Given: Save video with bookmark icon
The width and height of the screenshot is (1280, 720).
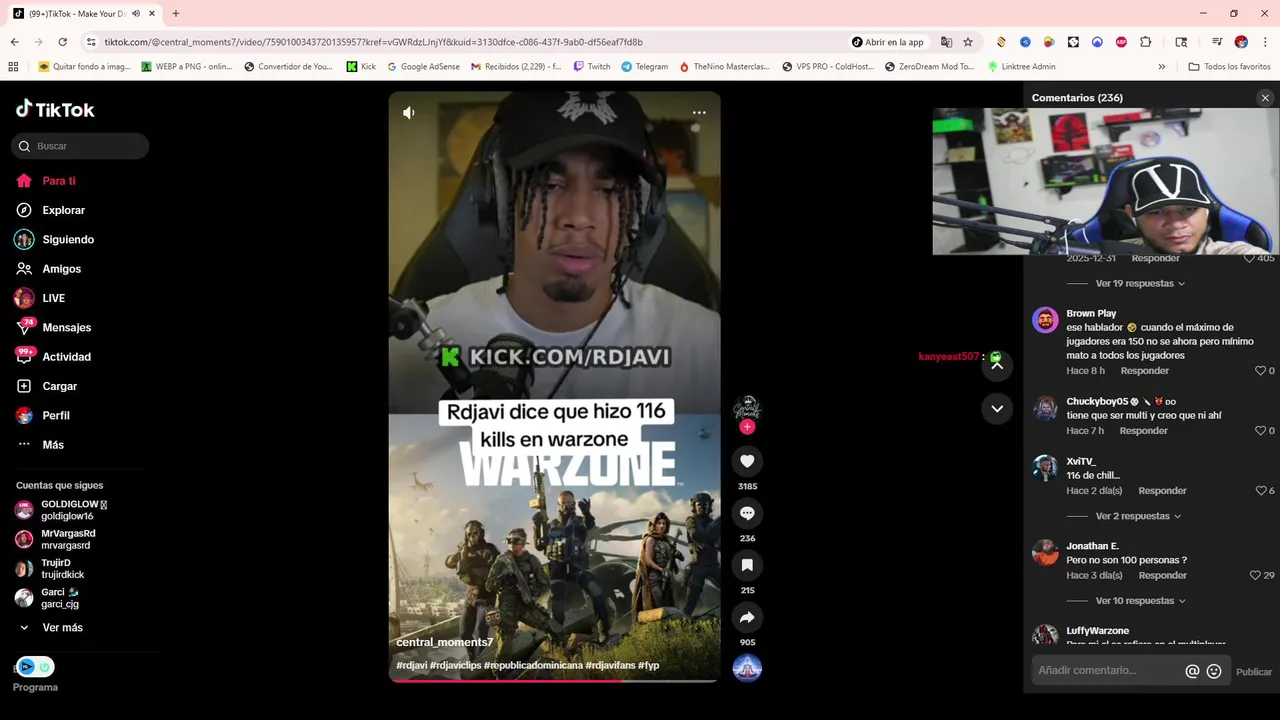Looking at the screenshot, I should click(x=747, y=565).
